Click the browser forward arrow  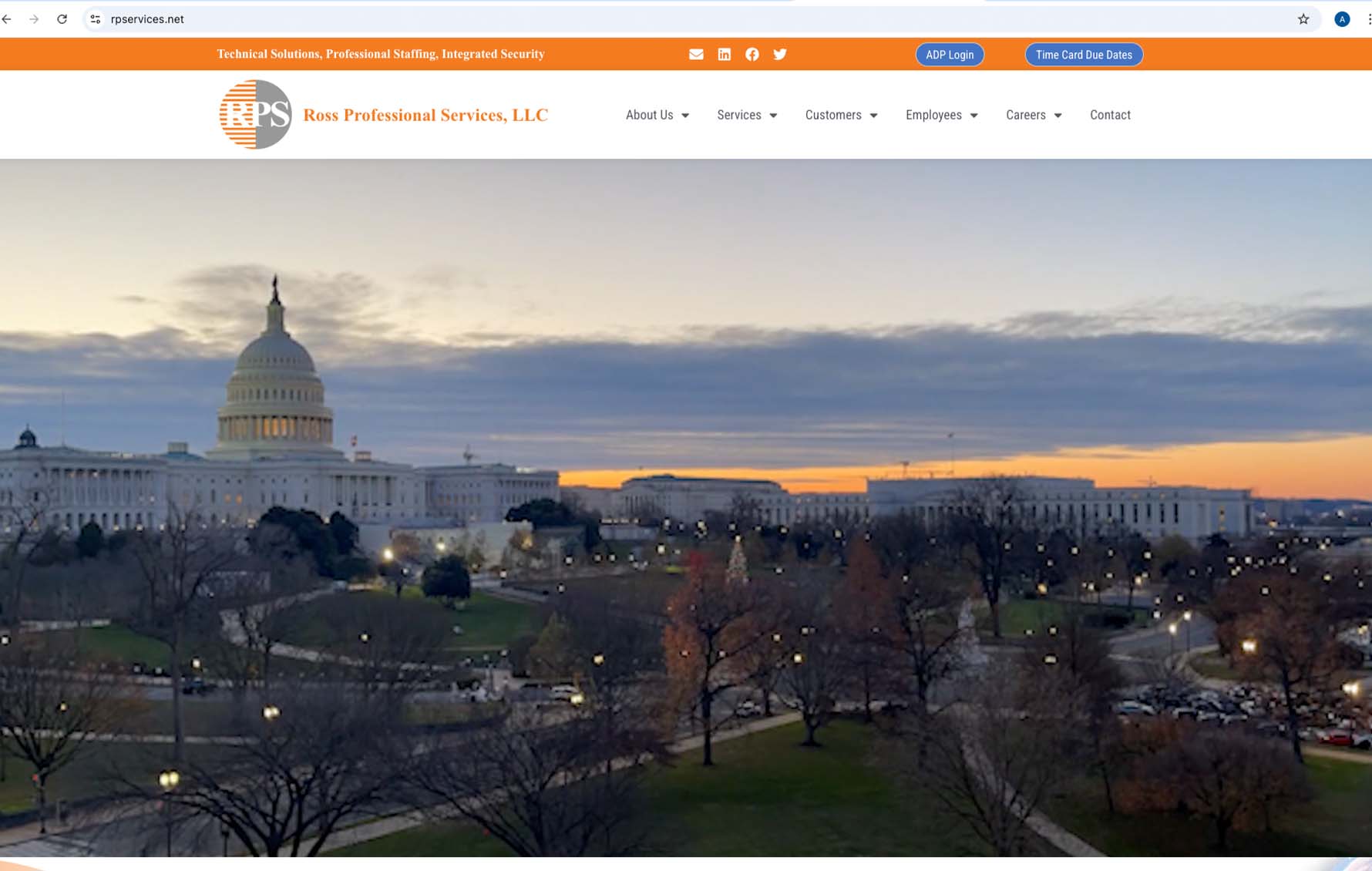pyautogui.click(x=34, y=19)
